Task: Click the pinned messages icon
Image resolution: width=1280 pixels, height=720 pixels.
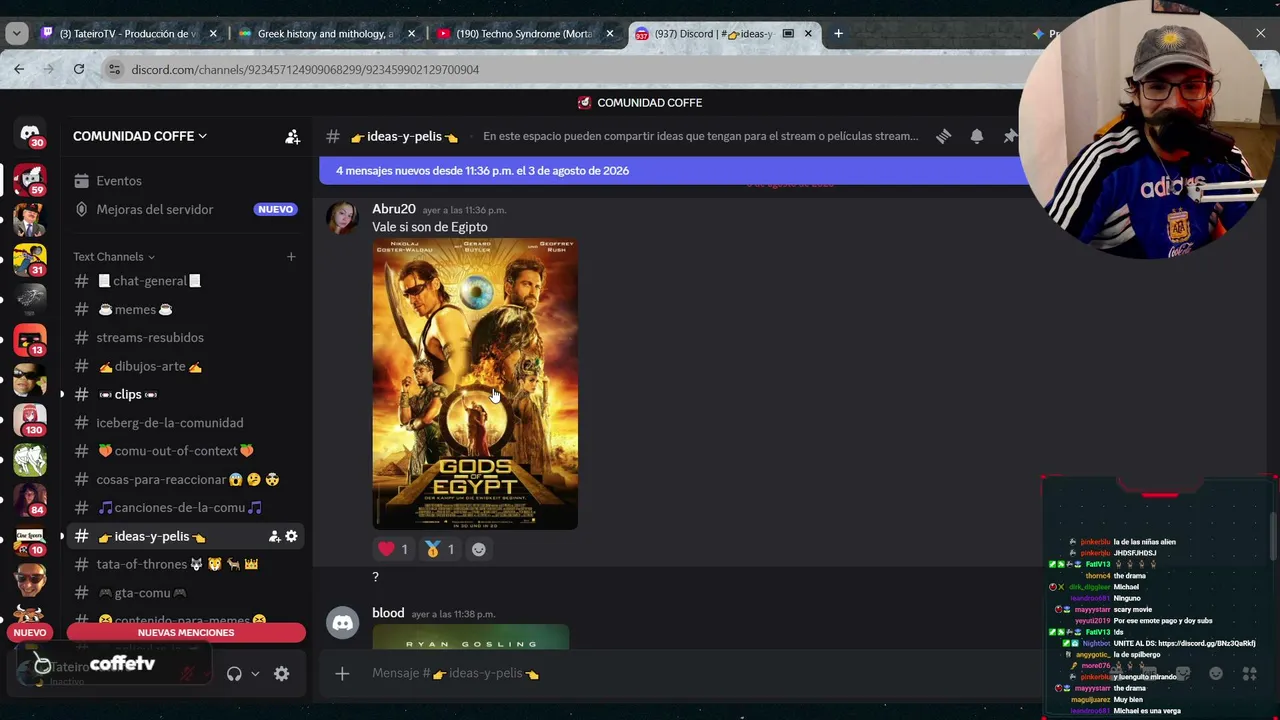Action: [1010, 136]
